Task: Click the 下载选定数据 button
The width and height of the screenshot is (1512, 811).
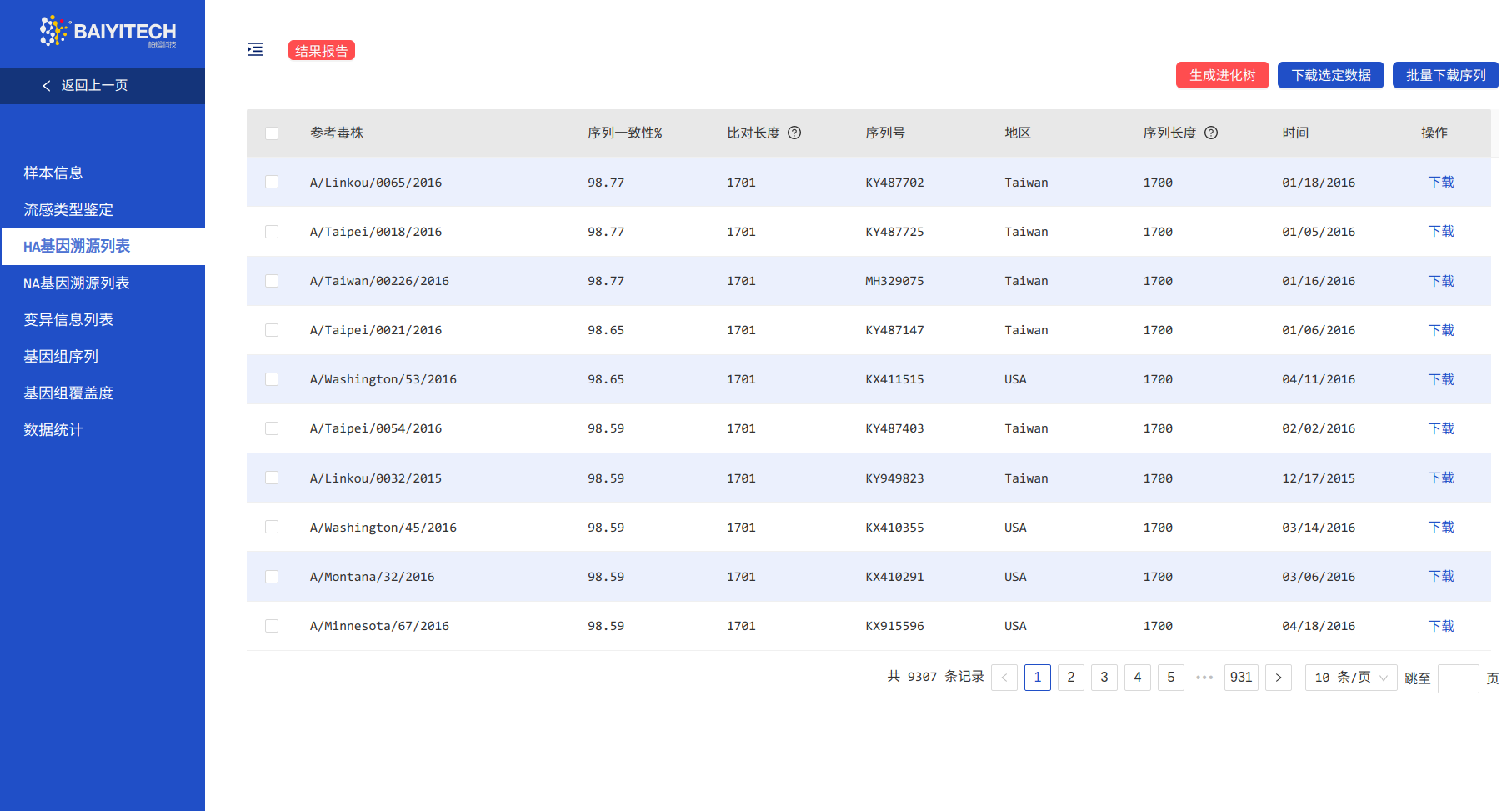Action: [1331, 75]
